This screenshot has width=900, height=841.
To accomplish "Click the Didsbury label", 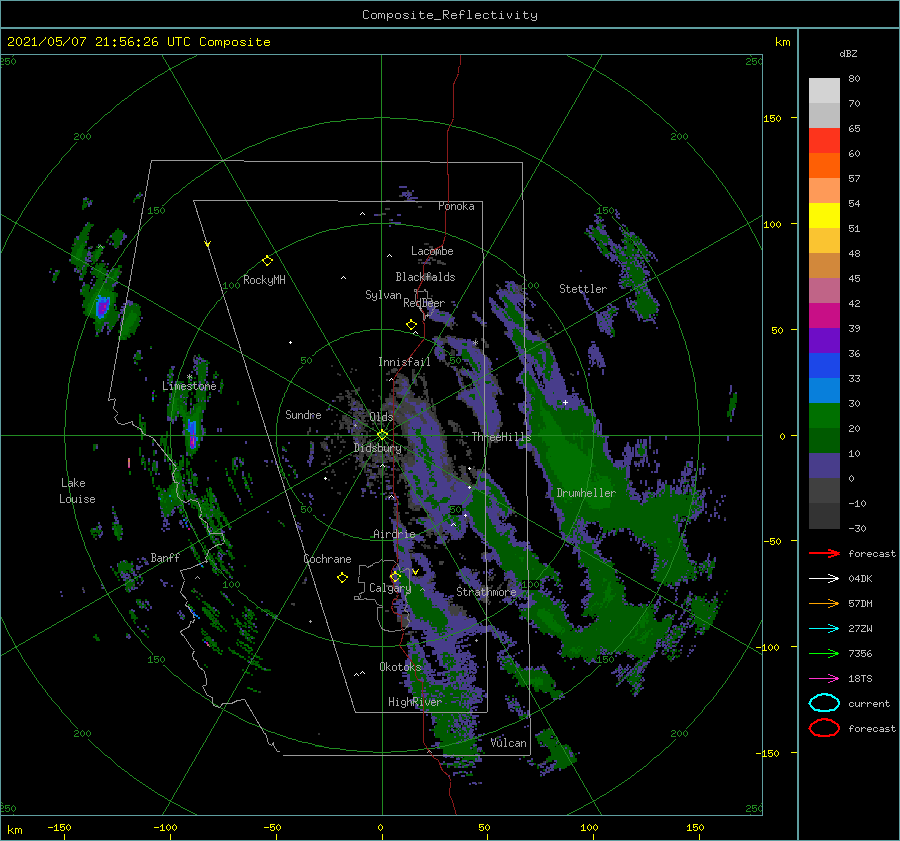I will (x=377, y=448).
